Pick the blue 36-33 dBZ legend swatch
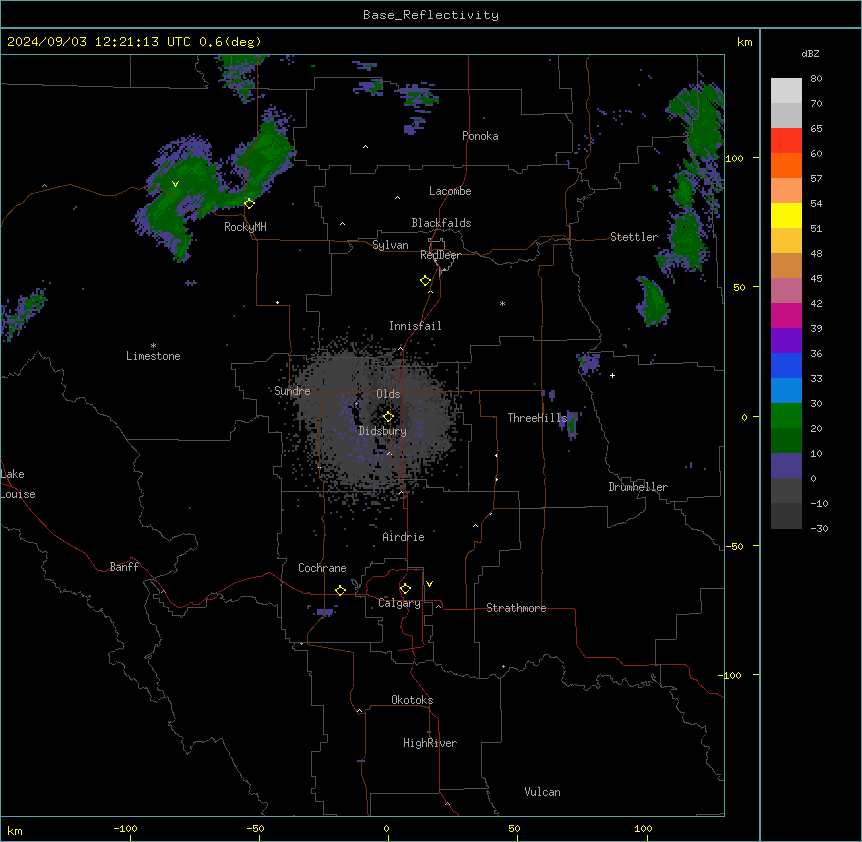Screen dimensions: 862x842 786,365
